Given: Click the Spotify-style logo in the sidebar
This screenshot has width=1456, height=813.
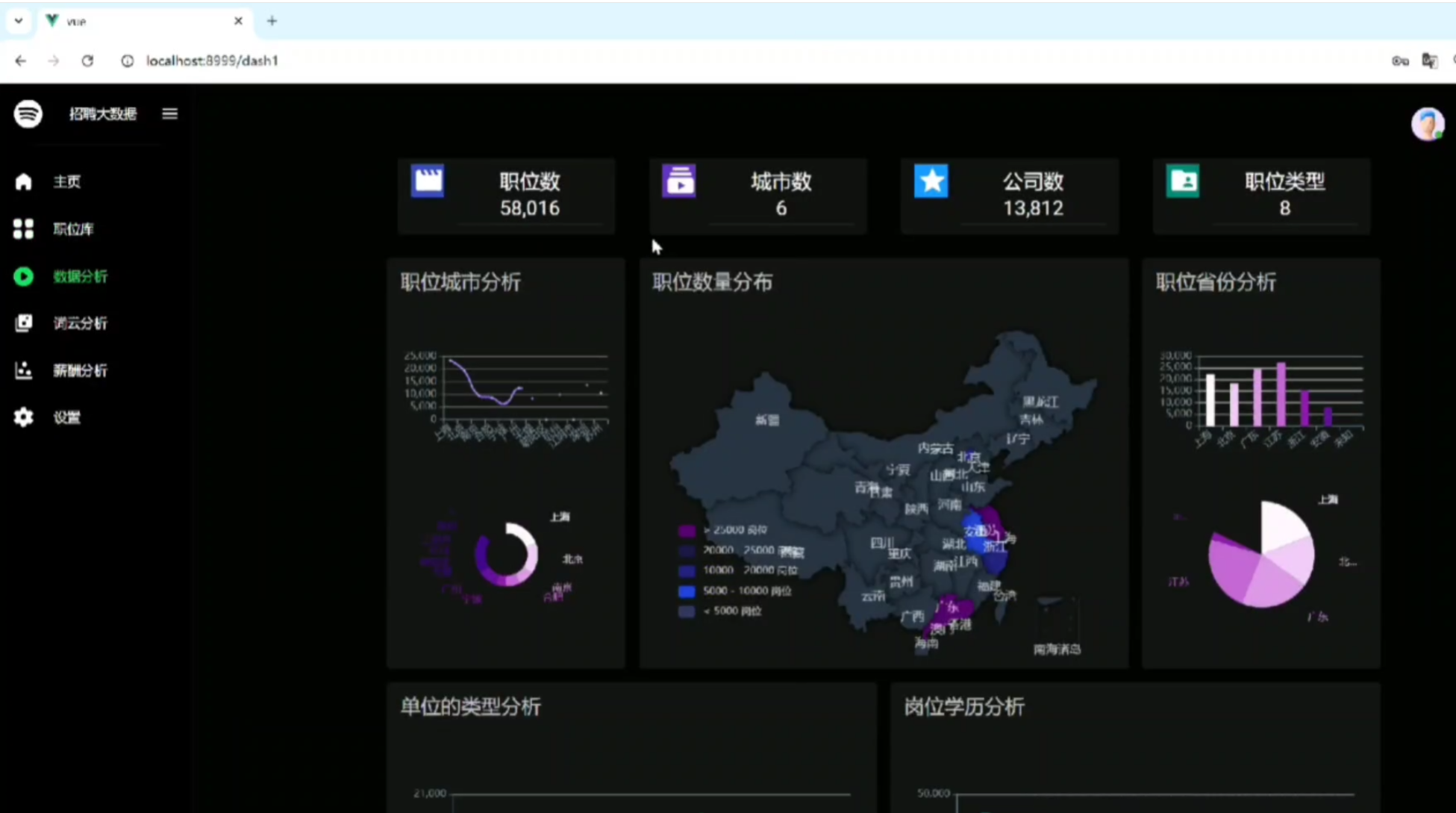Looking at the screenshot, I should (x=28, y=114).
